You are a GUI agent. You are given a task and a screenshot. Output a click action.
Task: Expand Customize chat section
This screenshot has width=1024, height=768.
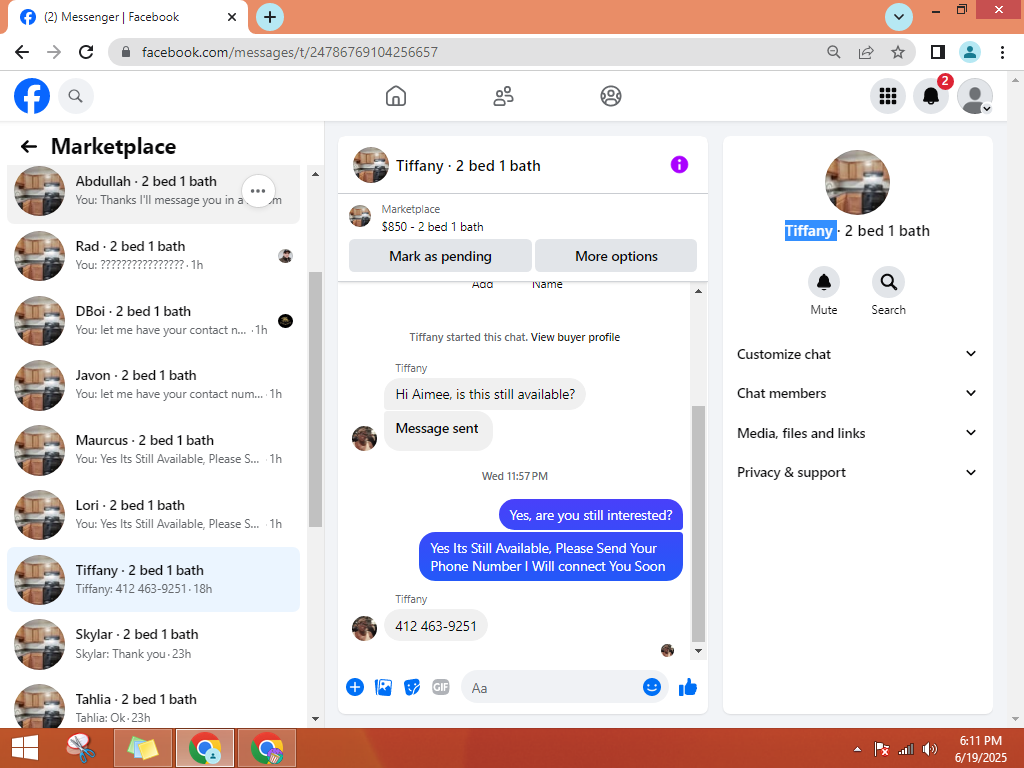[x=857, y=354]
